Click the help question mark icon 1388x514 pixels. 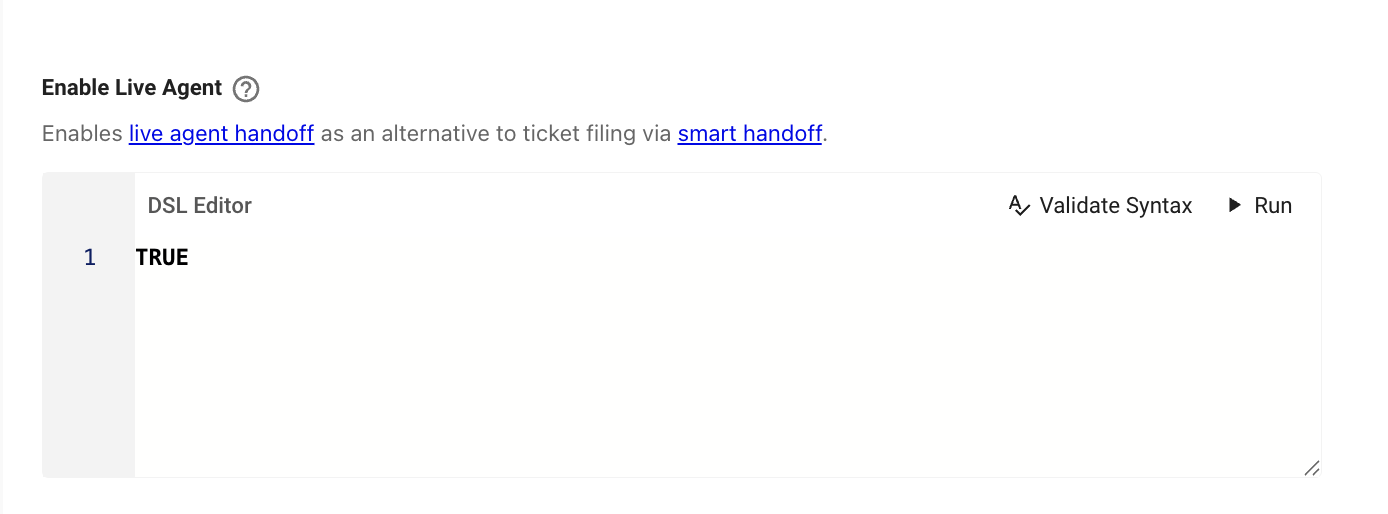pyautogui.click(x=246, y=89)
